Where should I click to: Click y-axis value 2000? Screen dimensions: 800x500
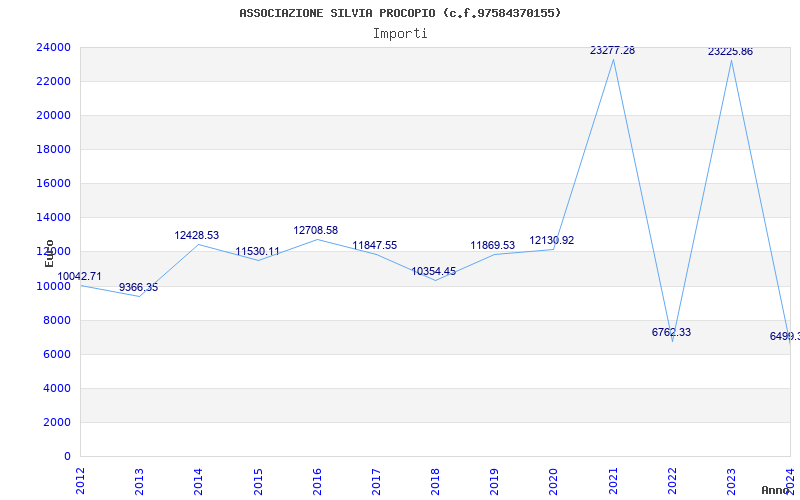point(56,422)
